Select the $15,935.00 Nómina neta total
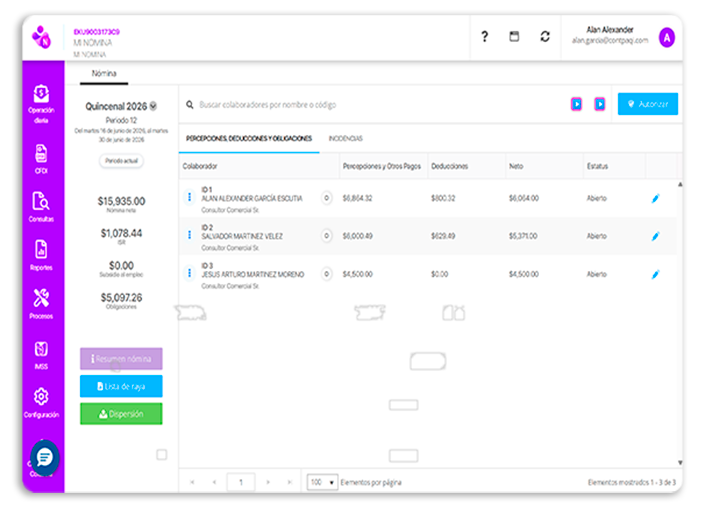The image size is (705, 507). (121, 201)
